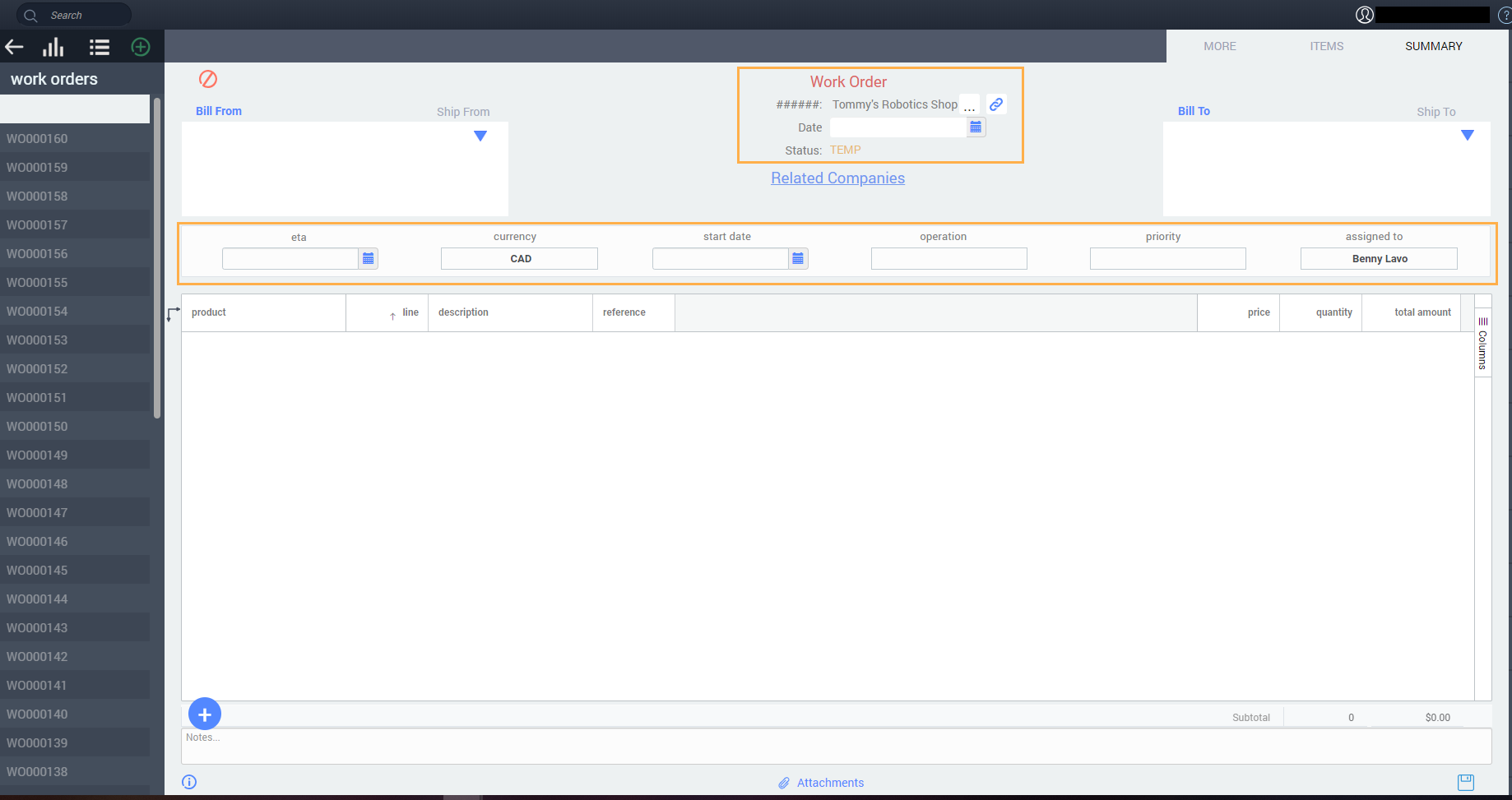Click the help question mark icon
1512x800 pixels.
click(x=1505, y=15)
